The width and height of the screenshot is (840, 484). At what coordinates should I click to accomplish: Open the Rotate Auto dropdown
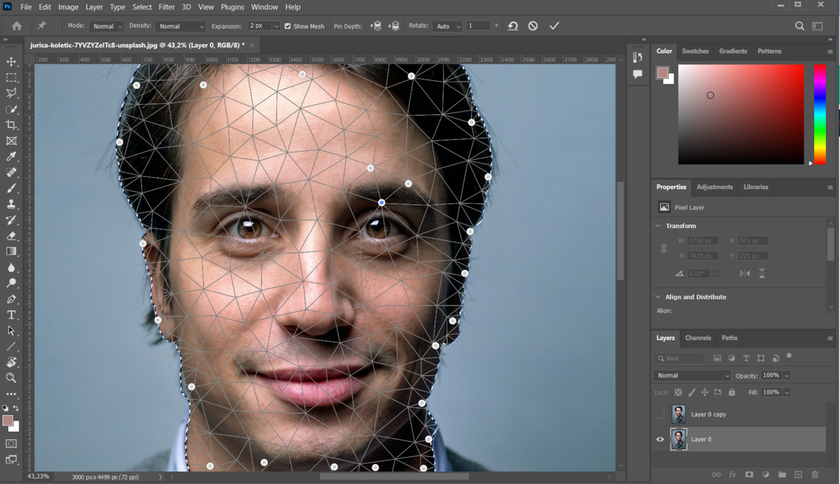tap(446, 26)
